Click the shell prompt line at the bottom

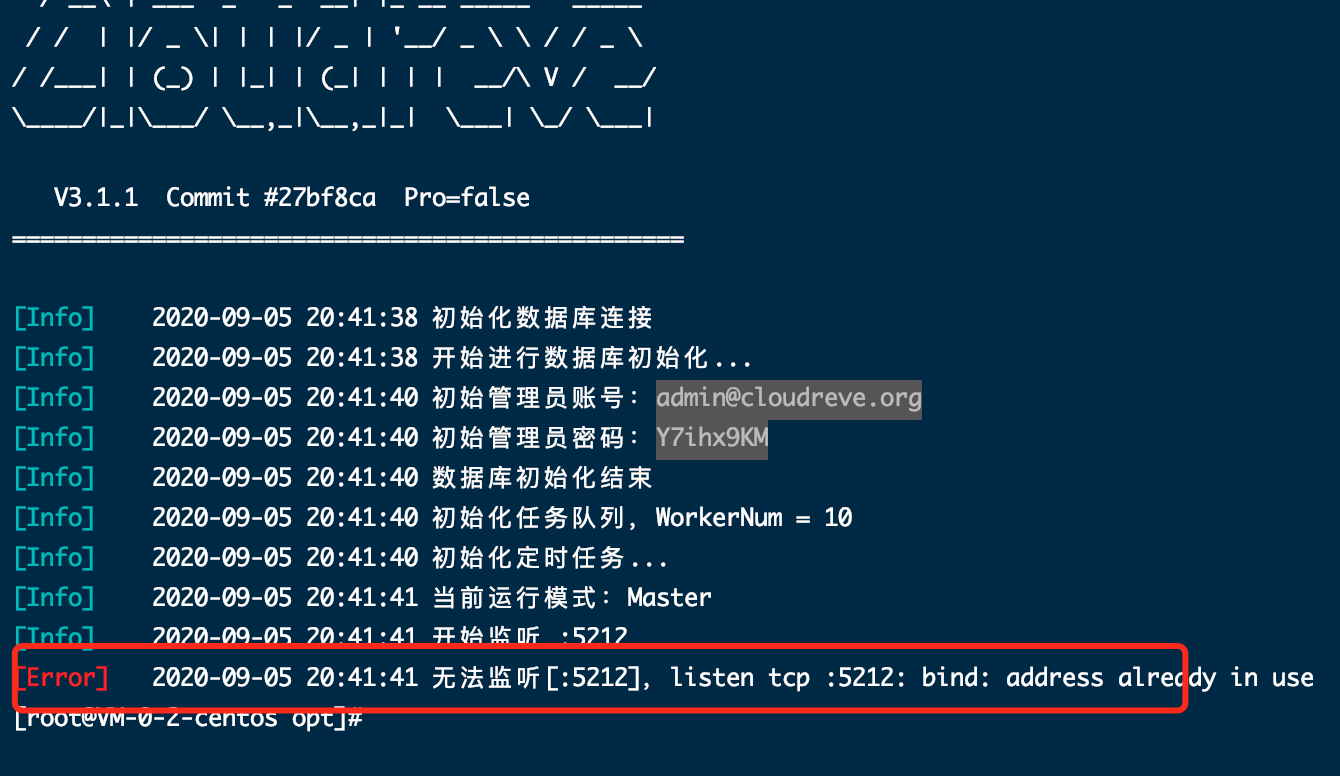coord(187,718)
